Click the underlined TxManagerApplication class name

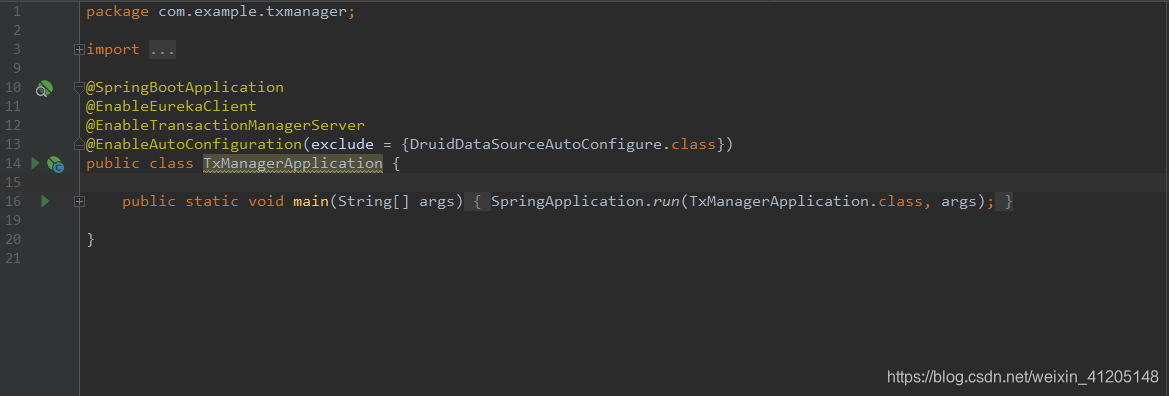(293, 163)
